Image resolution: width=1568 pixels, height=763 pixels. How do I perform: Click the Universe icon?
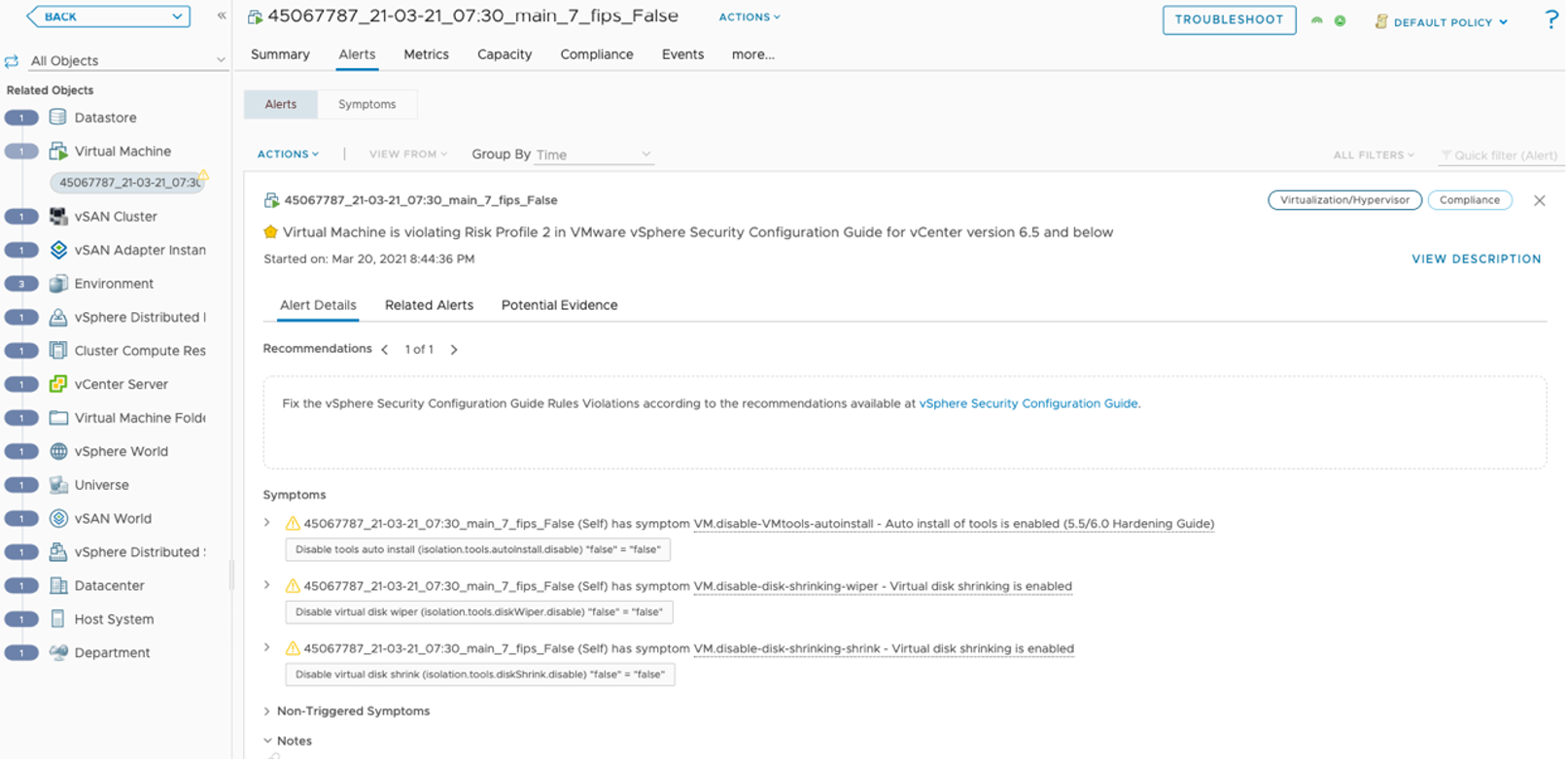[58, 485]
